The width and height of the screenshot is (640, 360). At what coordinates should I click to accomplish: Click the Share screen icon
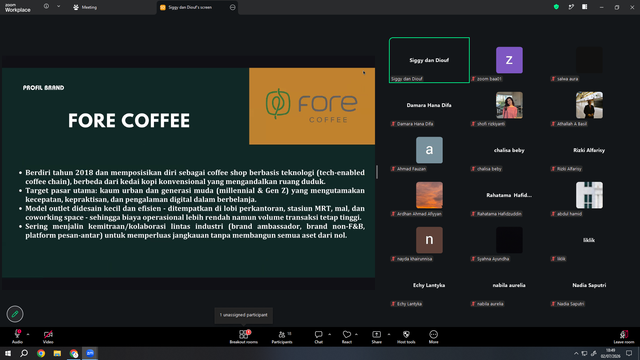tap(376, 334)
